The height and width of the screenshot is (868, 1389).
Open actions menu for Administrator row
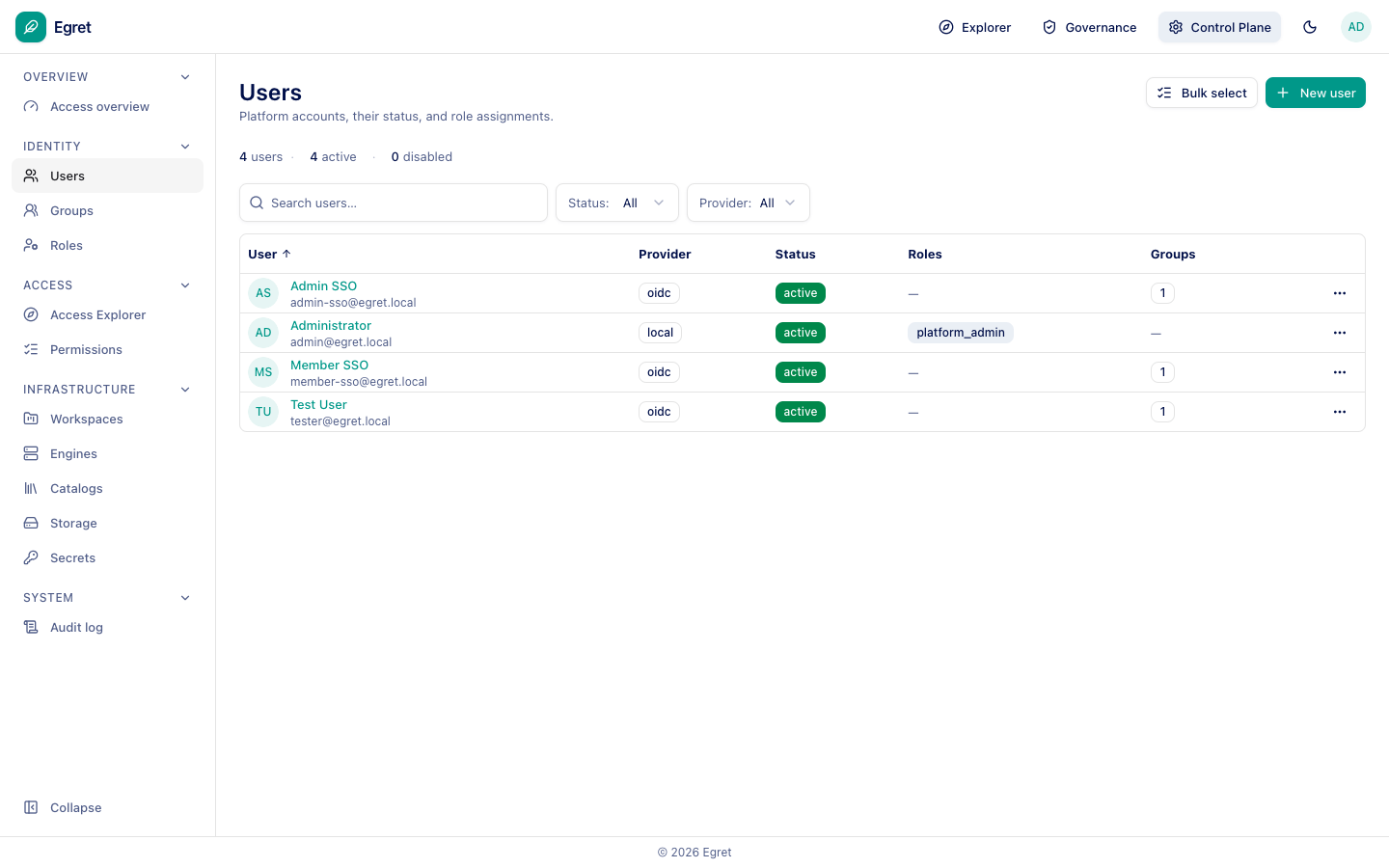click(1340, 333)
